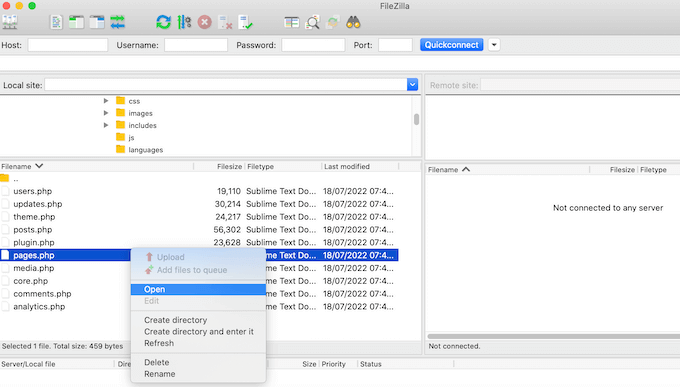Choose Create directory and enter it
Viewport: 680px width, 387px height.
pyautogui.click(x=198, y=331)
